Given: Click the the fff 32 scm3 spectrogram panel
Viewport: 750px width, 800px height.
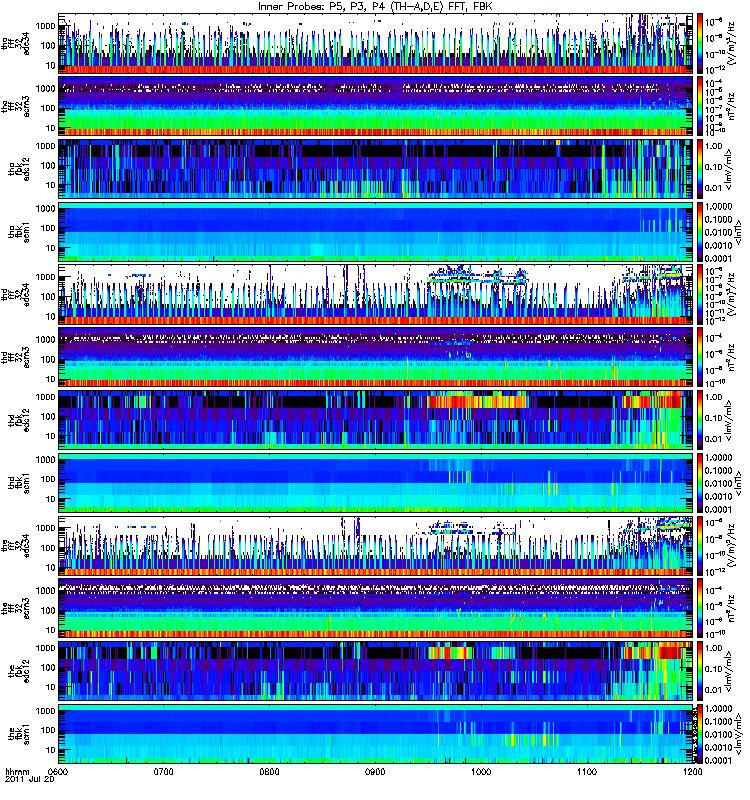Looking at the screenshot, I should (x=376, y=608).
